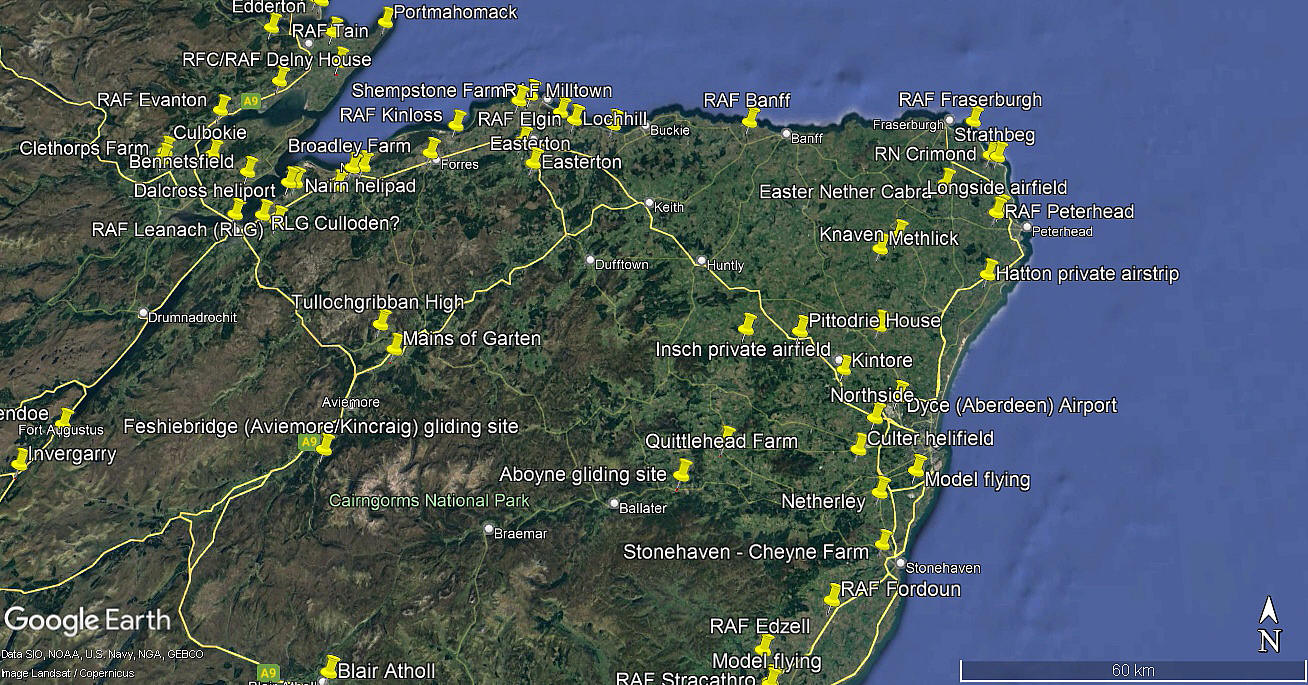Click the "RLG Culloden?" placemark label
Screen dimensions: 1308x685
pyautogui.click(x=335, y=224)
